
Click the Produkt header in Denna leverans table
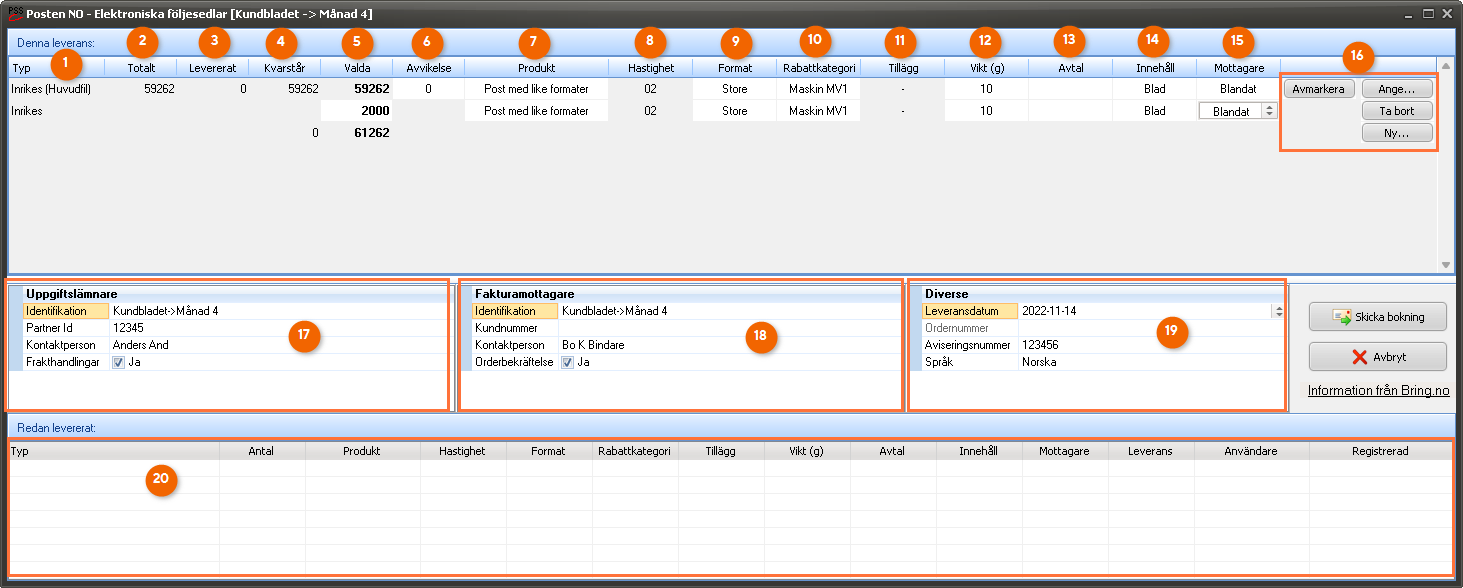click(x=536, y=68)
